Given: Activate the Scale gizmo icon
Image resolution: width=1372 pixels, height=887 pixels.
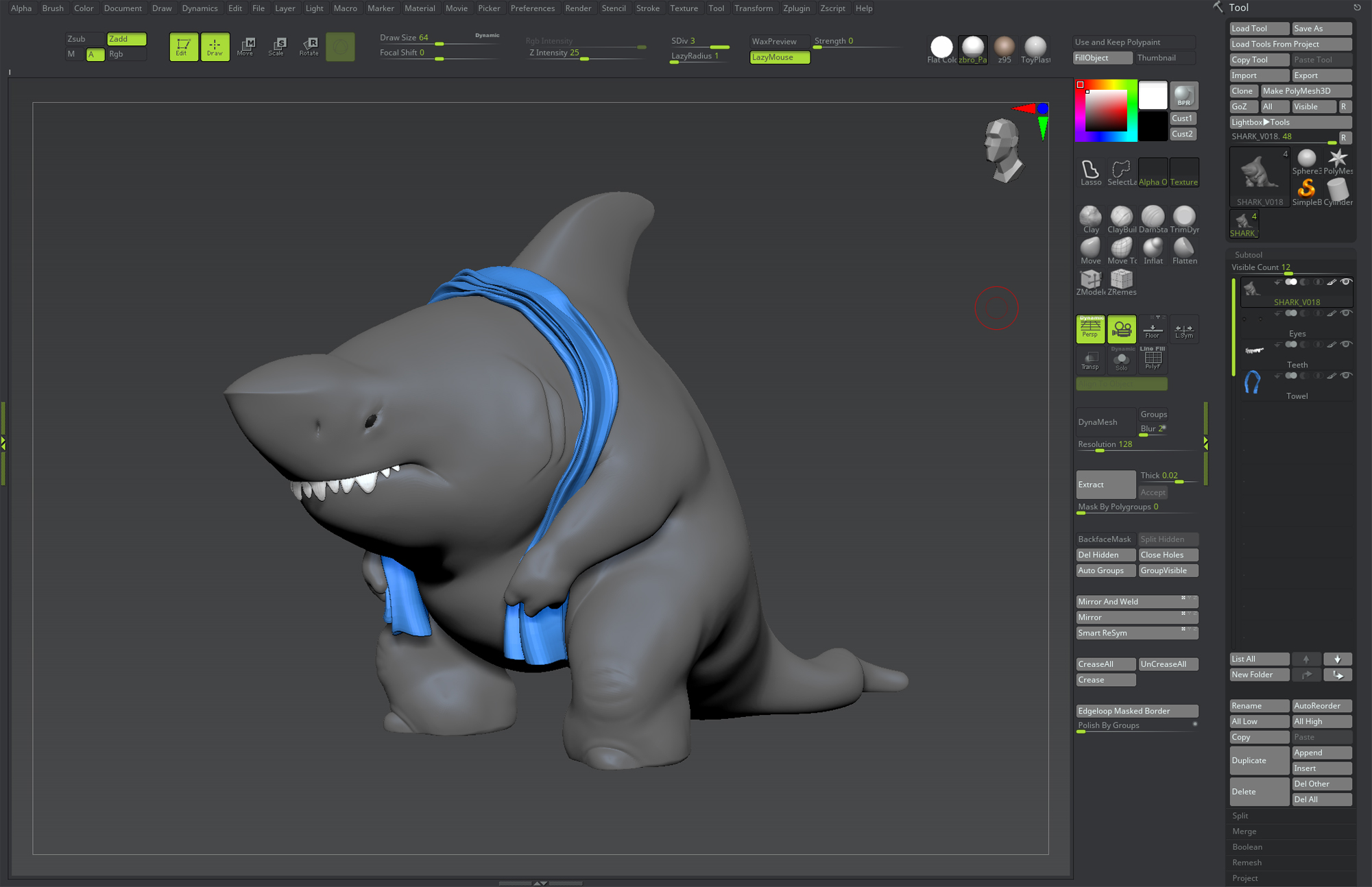Looking at the screenshot, I should tap(277, 46).
